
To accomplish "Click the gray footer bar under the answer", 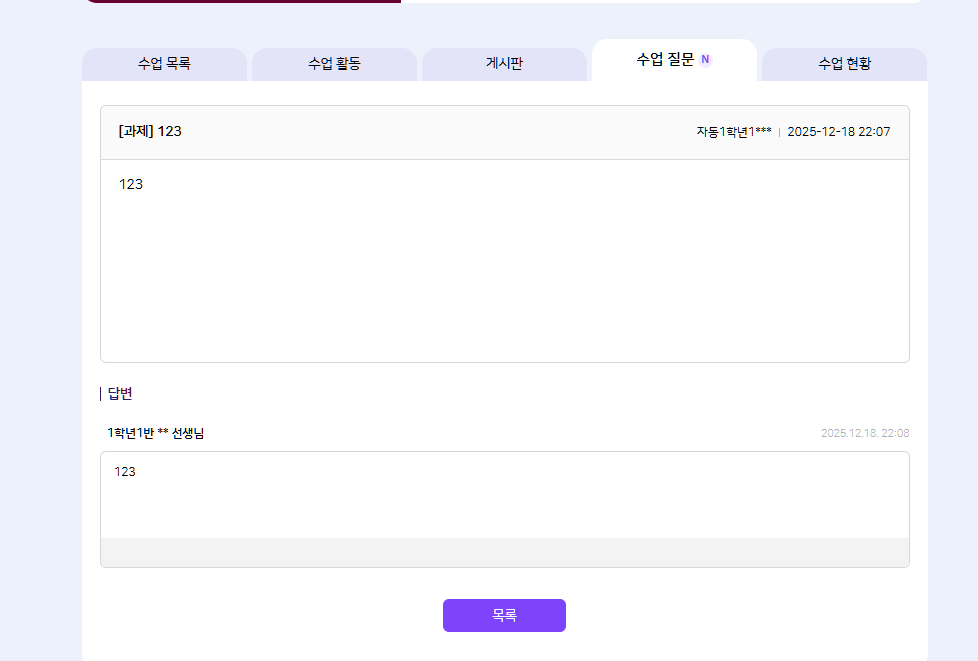I will [x=504, y=552].
